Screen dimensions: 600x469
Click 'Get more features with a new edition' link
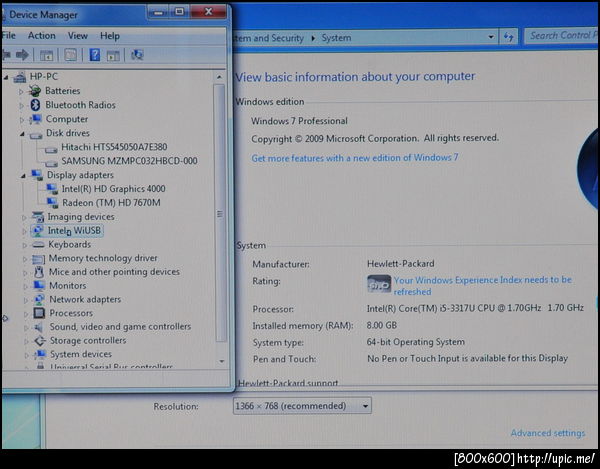click(x=354, y=158)
